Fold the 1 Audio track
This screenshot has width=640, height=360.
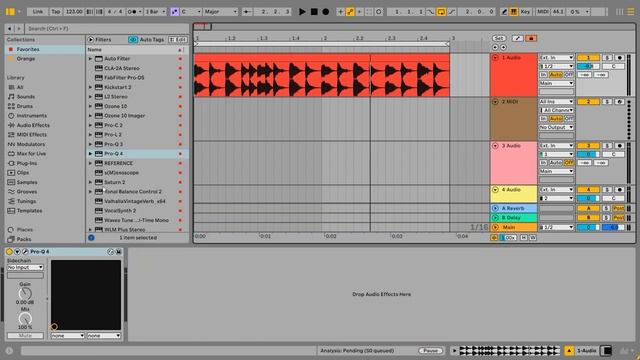495,58
